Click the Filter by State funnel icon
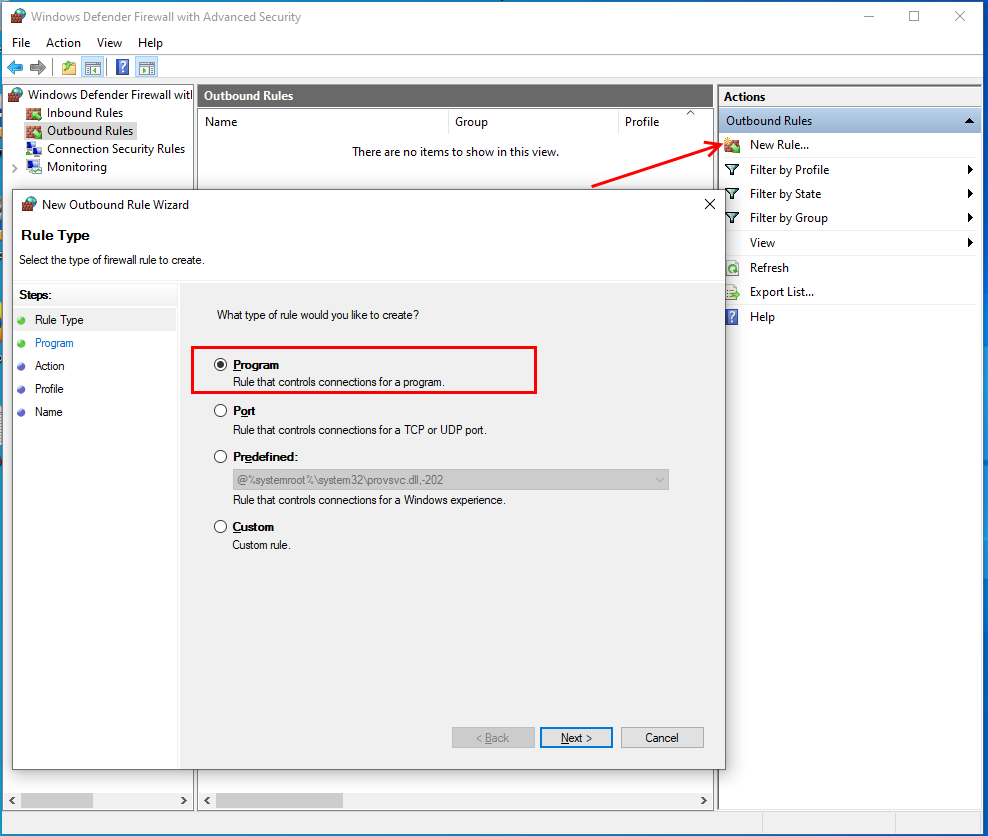 (732, 194)
